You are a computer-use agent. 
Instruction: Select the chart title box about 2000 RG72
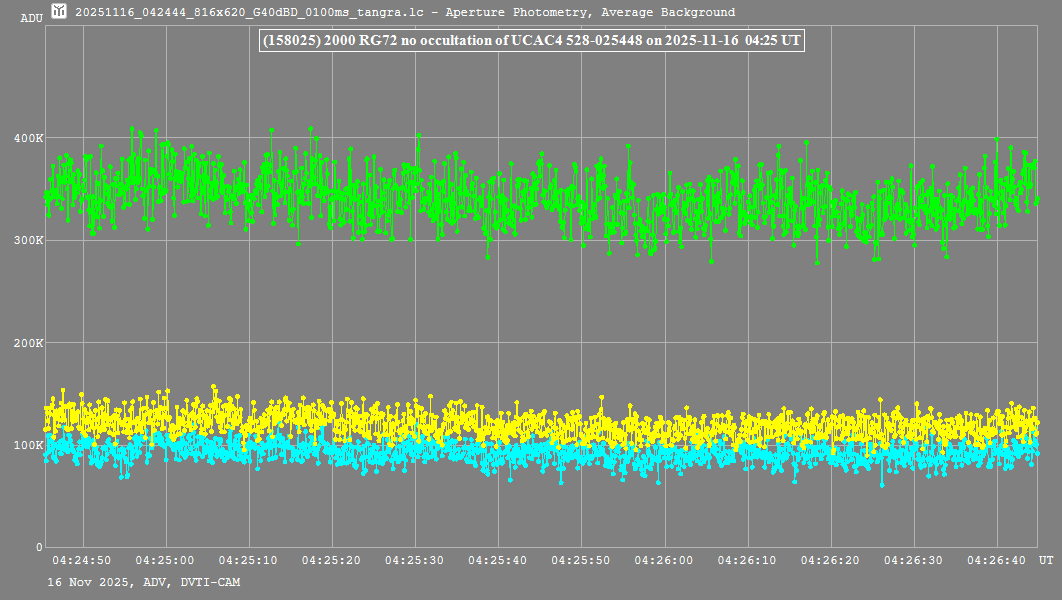(531, 41)
